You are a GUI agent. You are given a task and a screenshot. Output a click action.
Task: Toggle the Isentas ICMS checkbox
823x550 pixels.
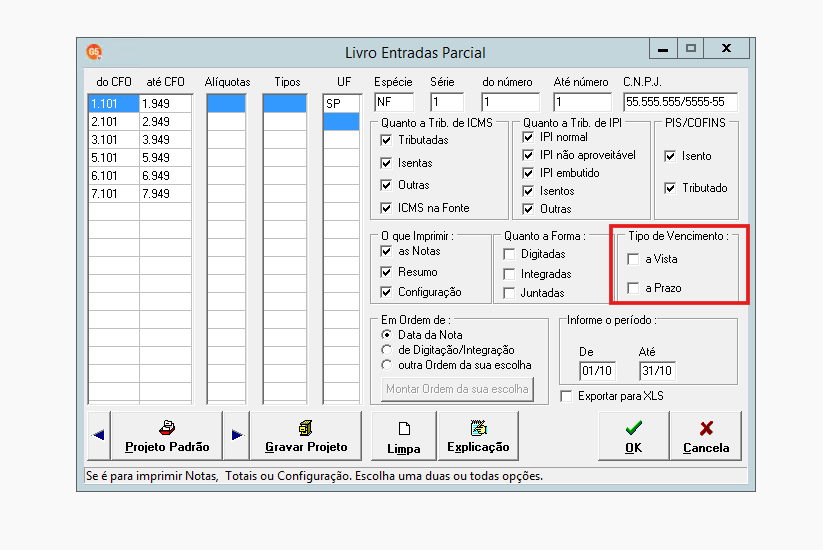click(386, 163)
